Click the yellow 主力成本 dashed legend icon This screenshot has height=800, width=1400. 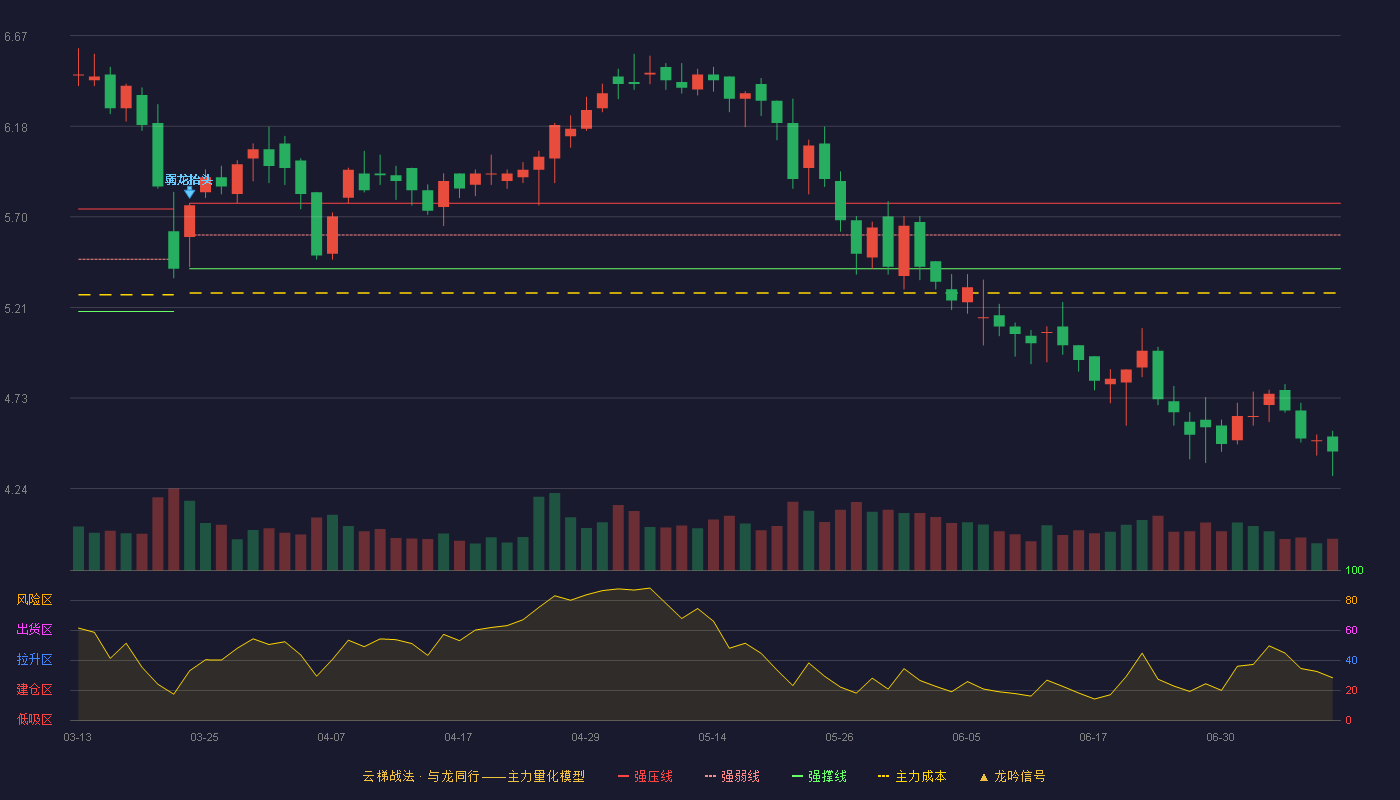pos(883,776)
